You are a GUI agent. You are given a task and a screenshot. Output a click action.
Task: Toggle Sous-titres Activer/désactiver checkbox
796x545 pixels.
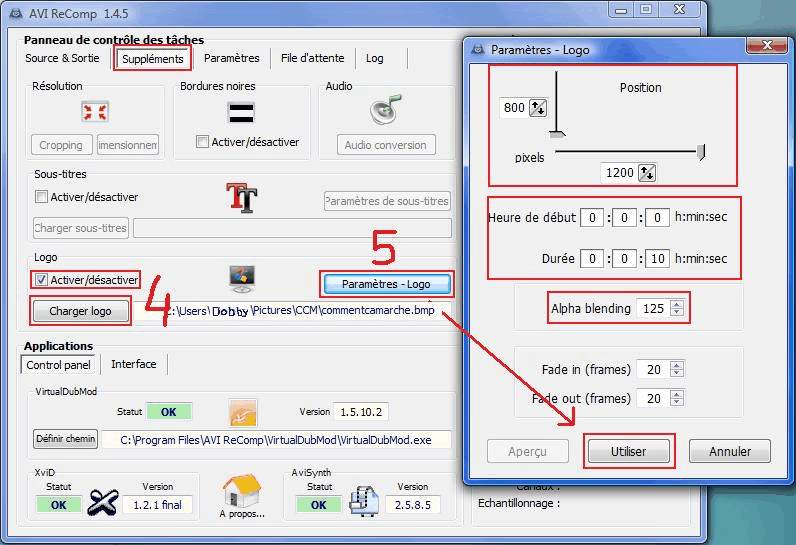(41, 196)
